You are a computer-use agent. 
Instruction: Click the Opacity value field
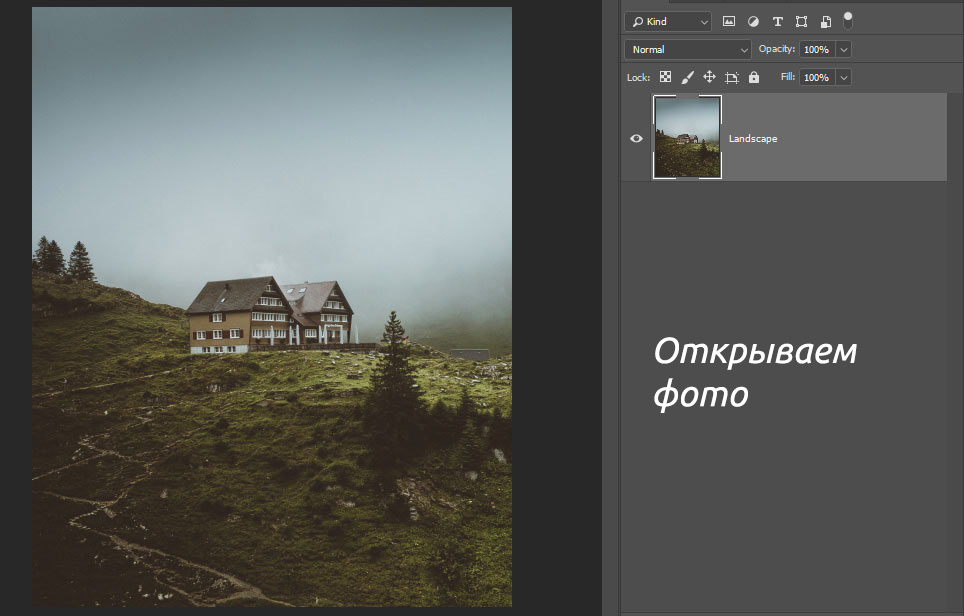pyautogui.click(x=816, y=49)
